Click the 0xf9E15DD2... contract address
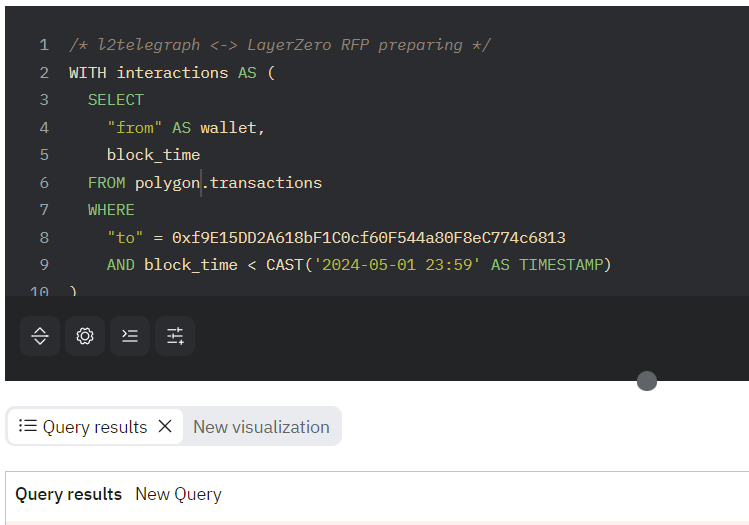The height and width of the screenshot is (525, 749). [369, 237]
